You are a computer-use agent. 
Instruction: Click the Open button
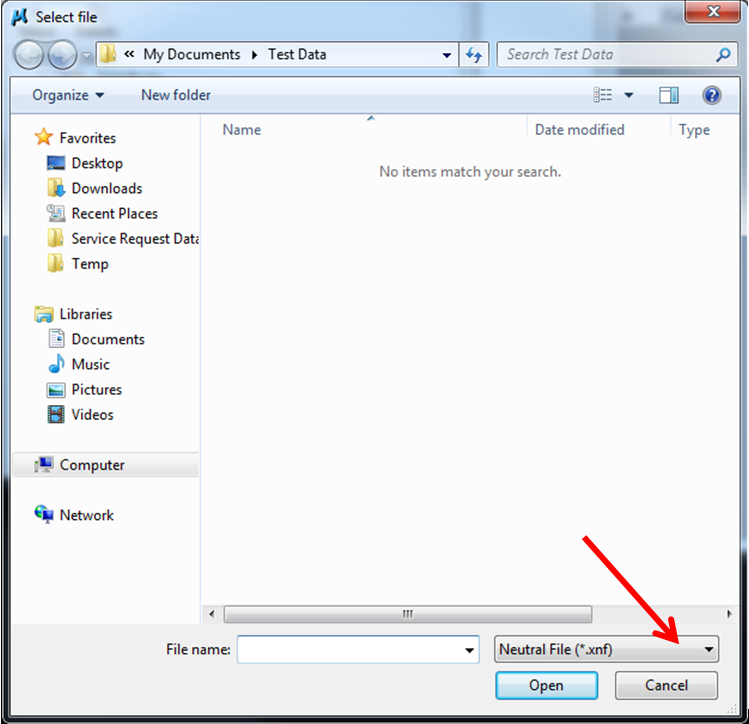coord(546,685)
